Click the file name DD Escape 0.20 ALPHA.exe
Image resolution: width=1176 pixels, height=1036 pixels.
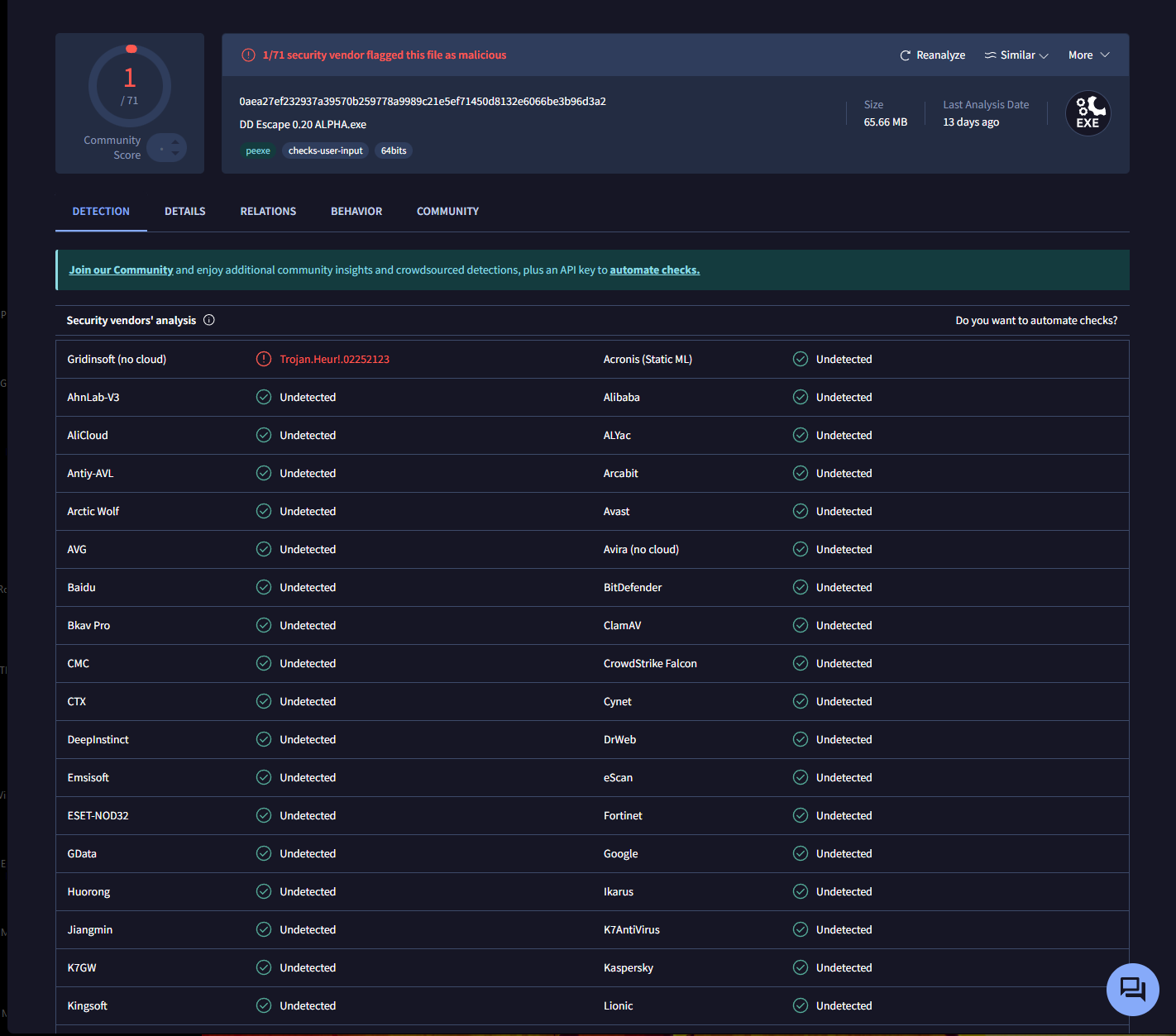pyautogui.click(x=303, y=125)
